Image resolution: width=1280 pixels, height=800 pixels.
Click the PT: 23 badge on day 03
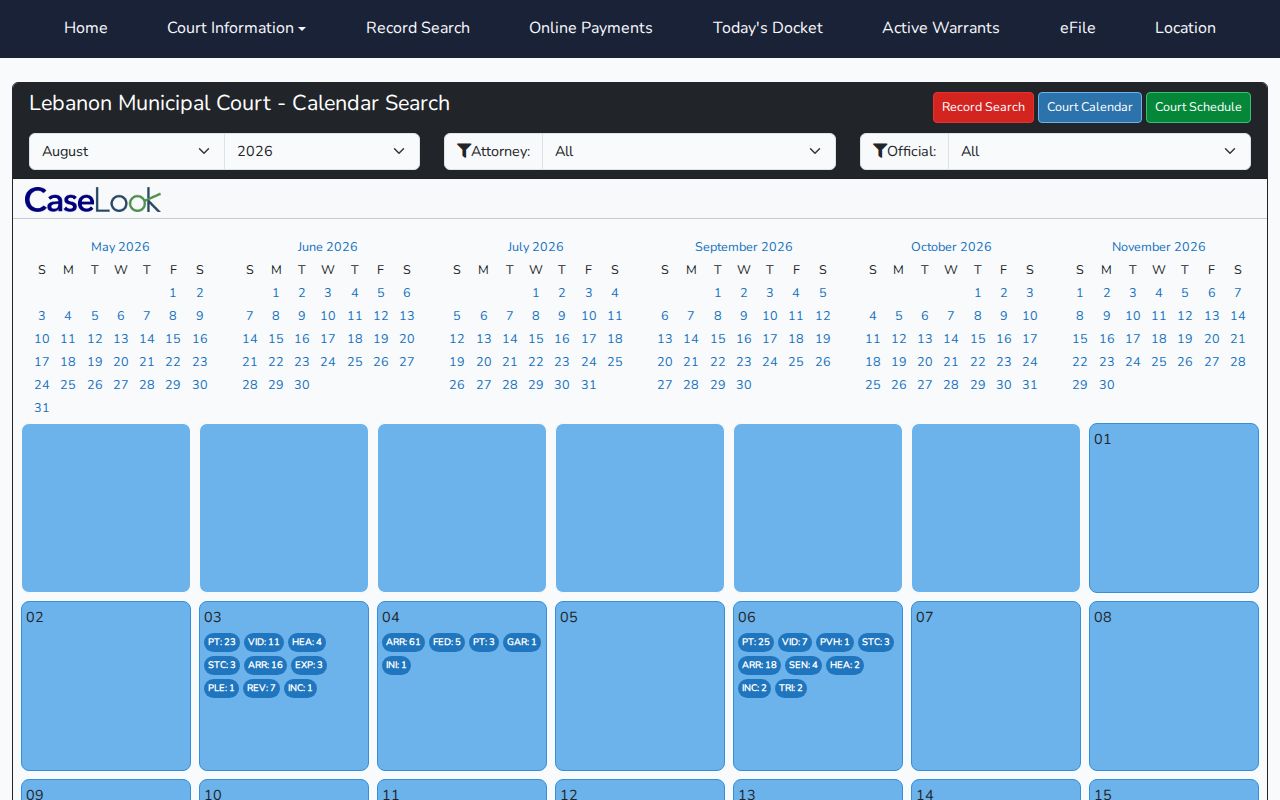click(x=222, y=642)
